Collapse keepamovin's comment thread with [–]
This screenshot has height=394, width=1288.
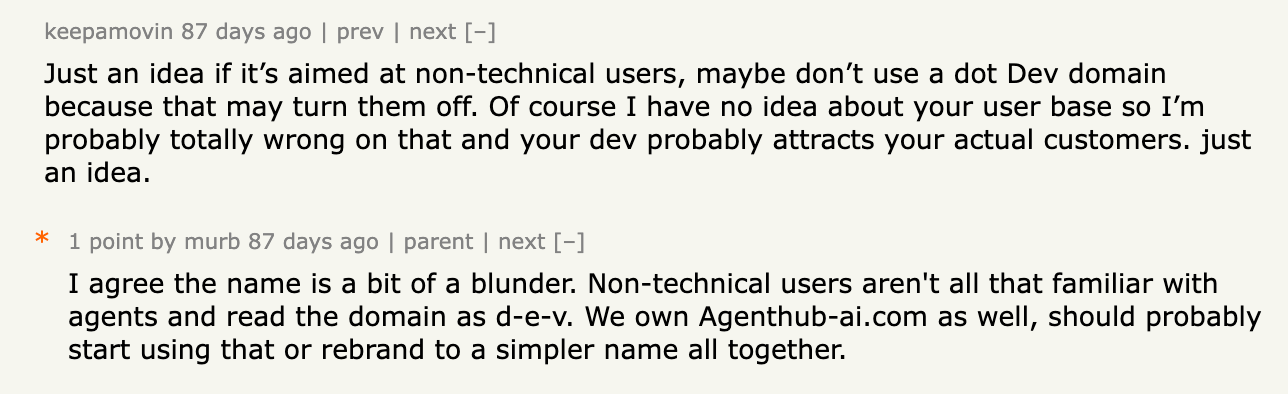(479, 32)
